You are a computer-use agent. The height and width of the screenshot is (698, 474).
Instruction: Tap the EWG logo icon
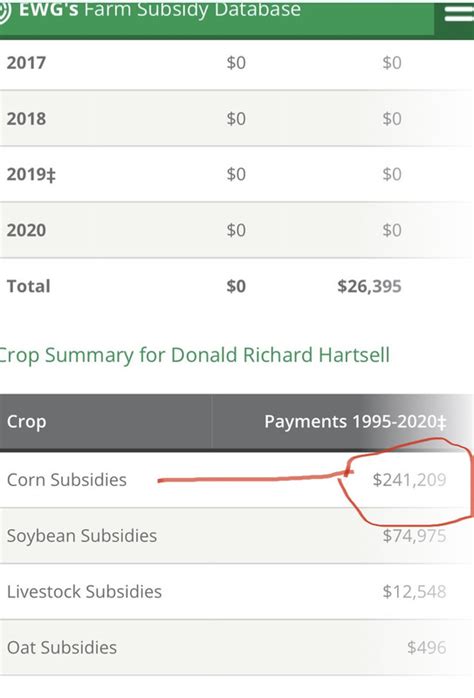tap(4, 12)
